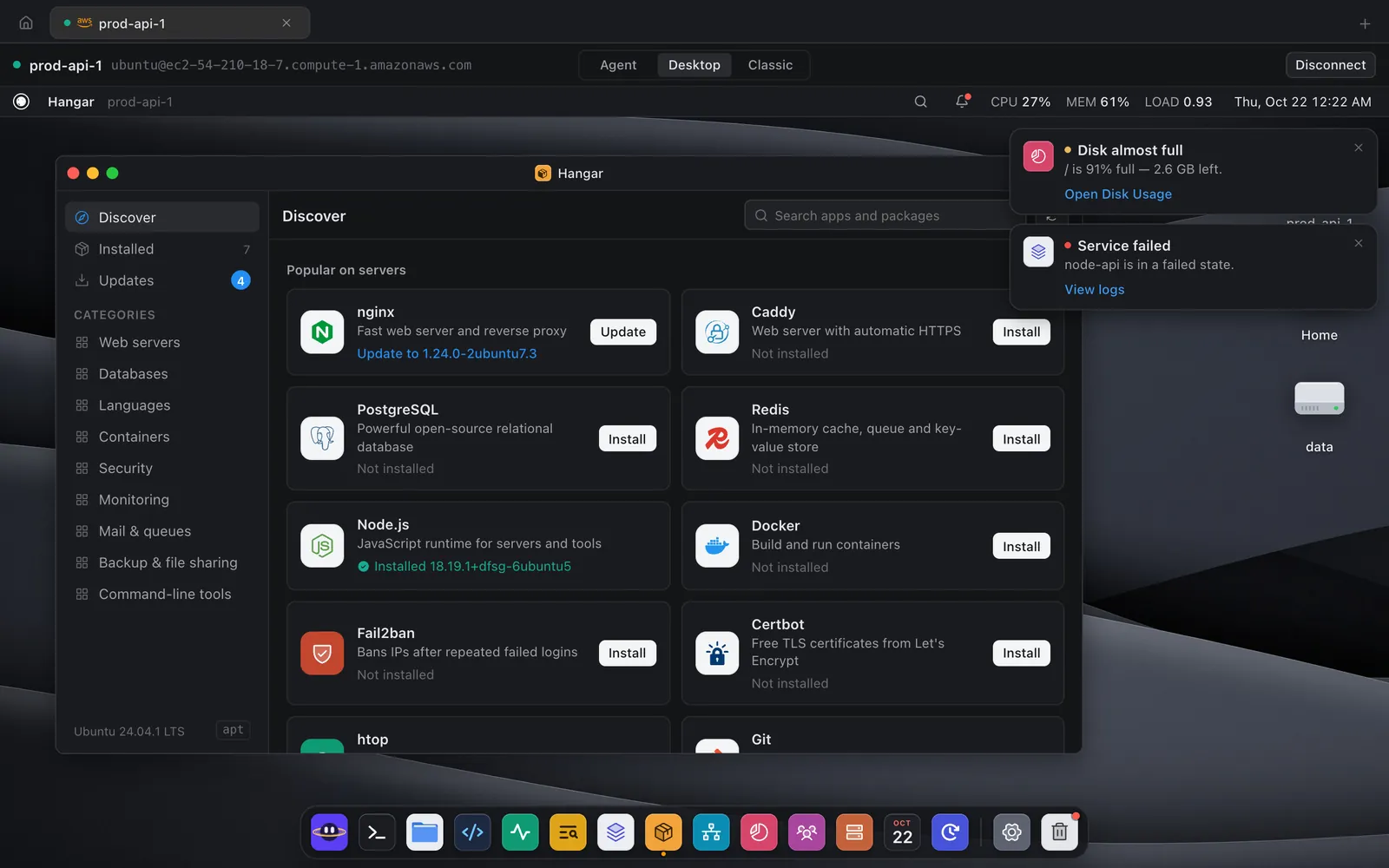Open the orange server storage dock icon
The height and width of the screenshot is (868, 1389).
tap(854, 832)
